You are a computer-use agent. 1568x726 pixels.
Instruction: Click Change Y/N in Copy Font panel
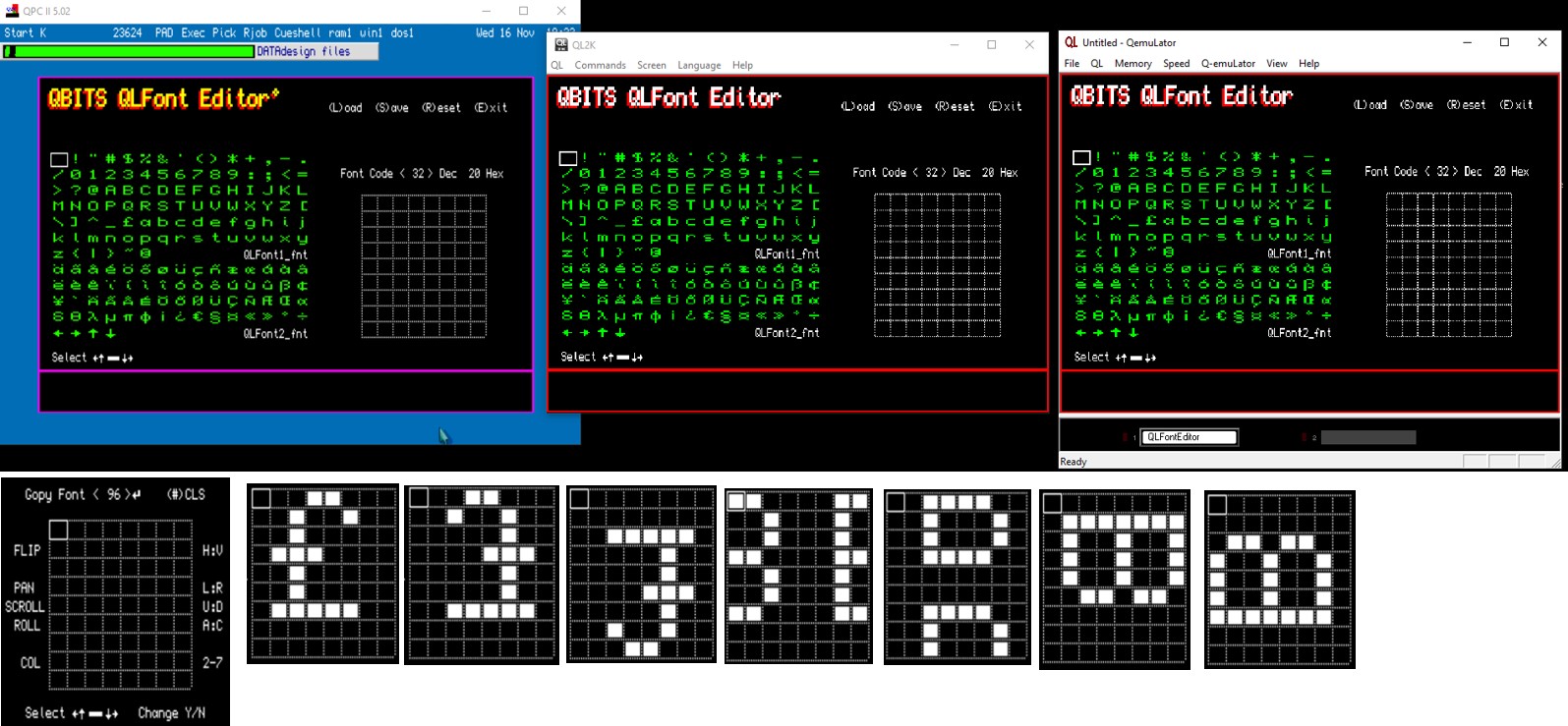click(x=172, y=713)
